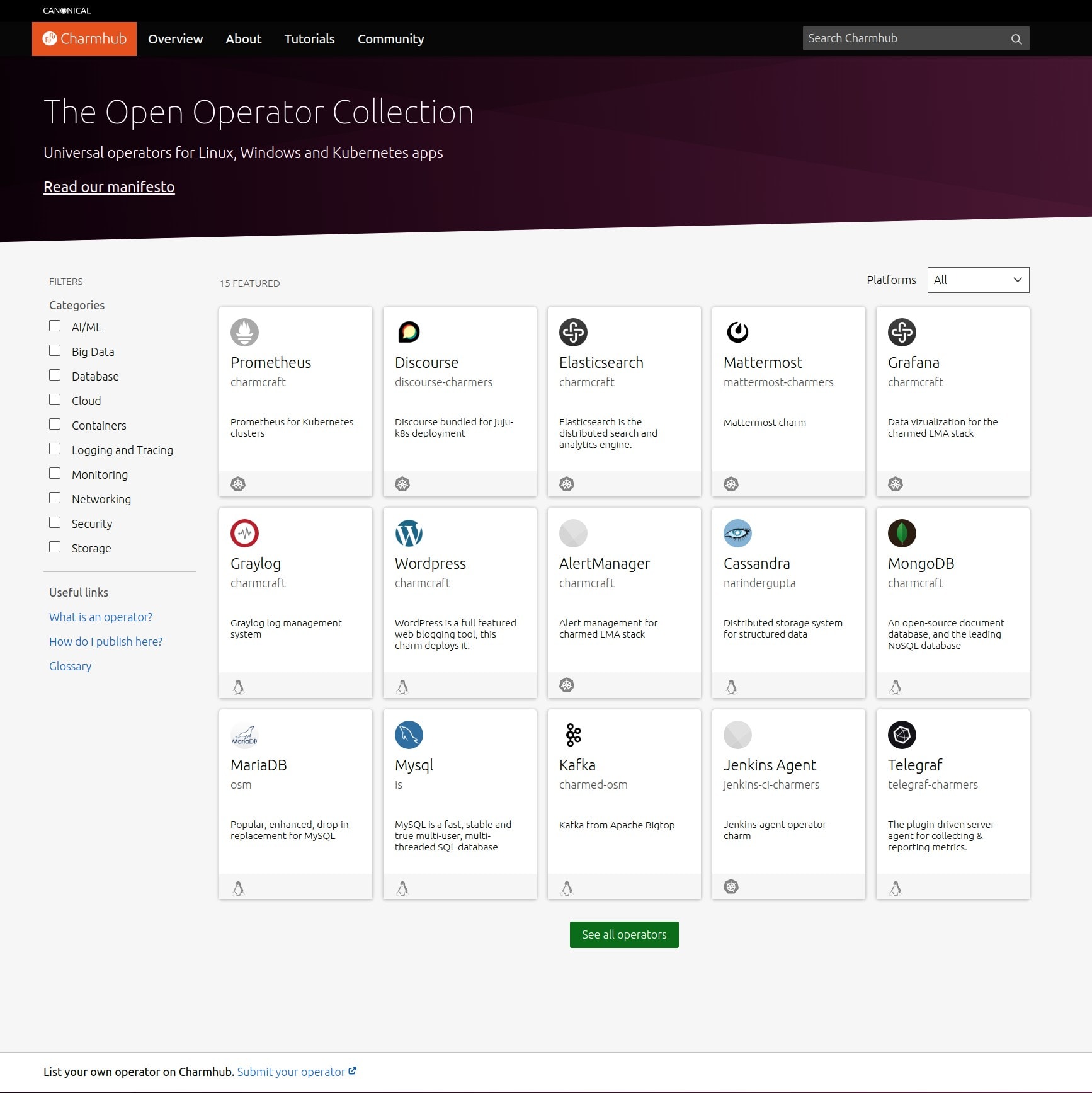Open the Read our manifesto link
This screenshot has height=1093, width=1092.
pyautogui.click(x=109, y=187)
